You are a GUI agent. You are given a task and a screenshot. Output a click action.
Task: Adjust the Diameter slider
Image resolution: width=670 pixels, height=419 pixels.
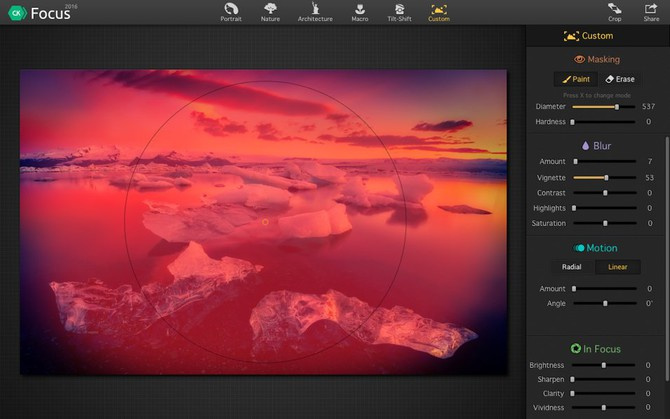pyautogui.click(x=604, y=107)
